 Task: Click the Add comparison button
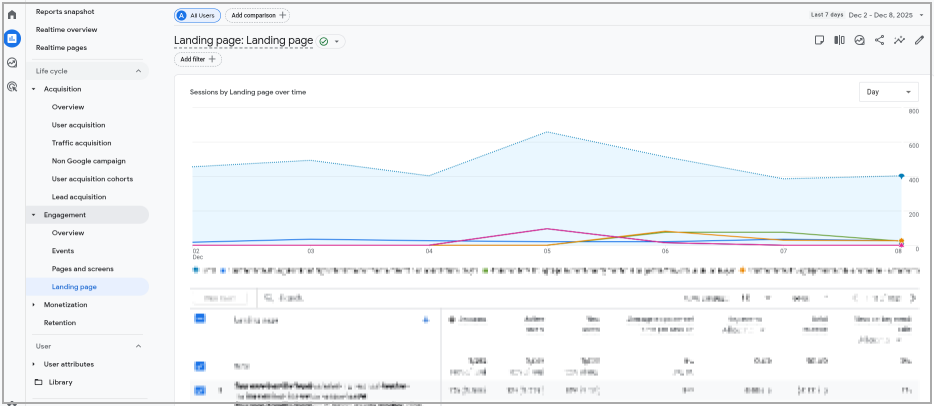point(258,16)
